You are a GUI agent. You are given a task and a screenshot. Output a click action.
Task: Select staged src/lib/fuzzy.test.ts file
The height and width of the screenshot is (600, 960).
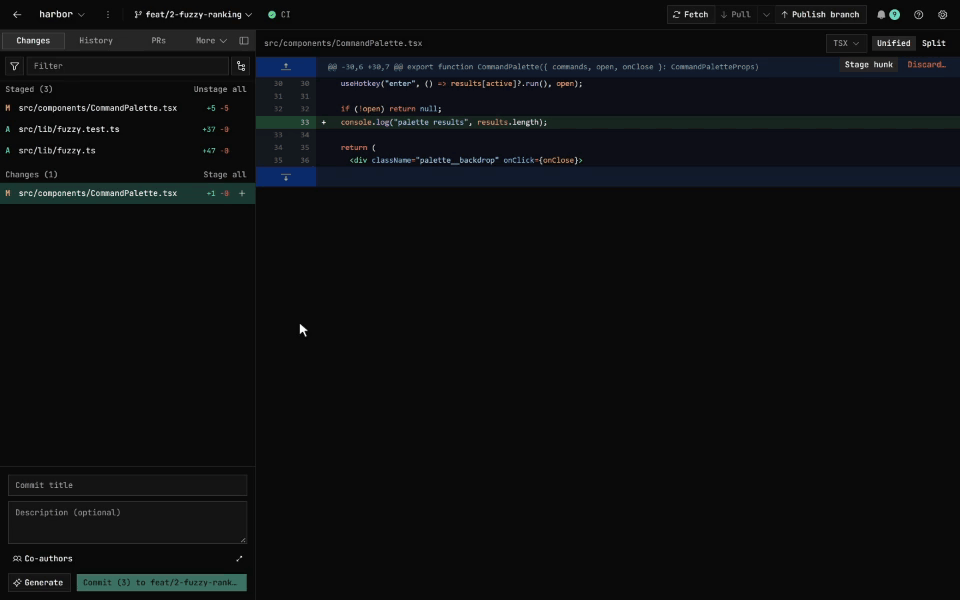pyautogui.click(x=127, y=129)
